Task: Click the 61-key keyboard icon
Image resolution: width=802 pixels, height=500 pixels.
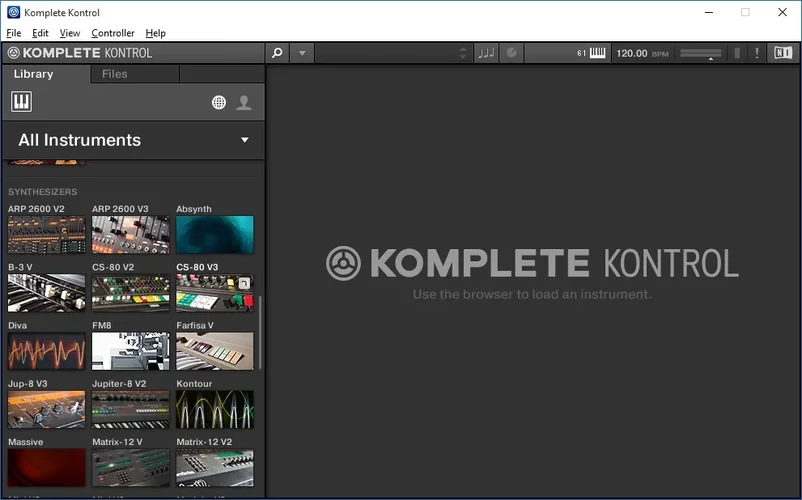Action: pyautogui.click(x=597, y=53)
